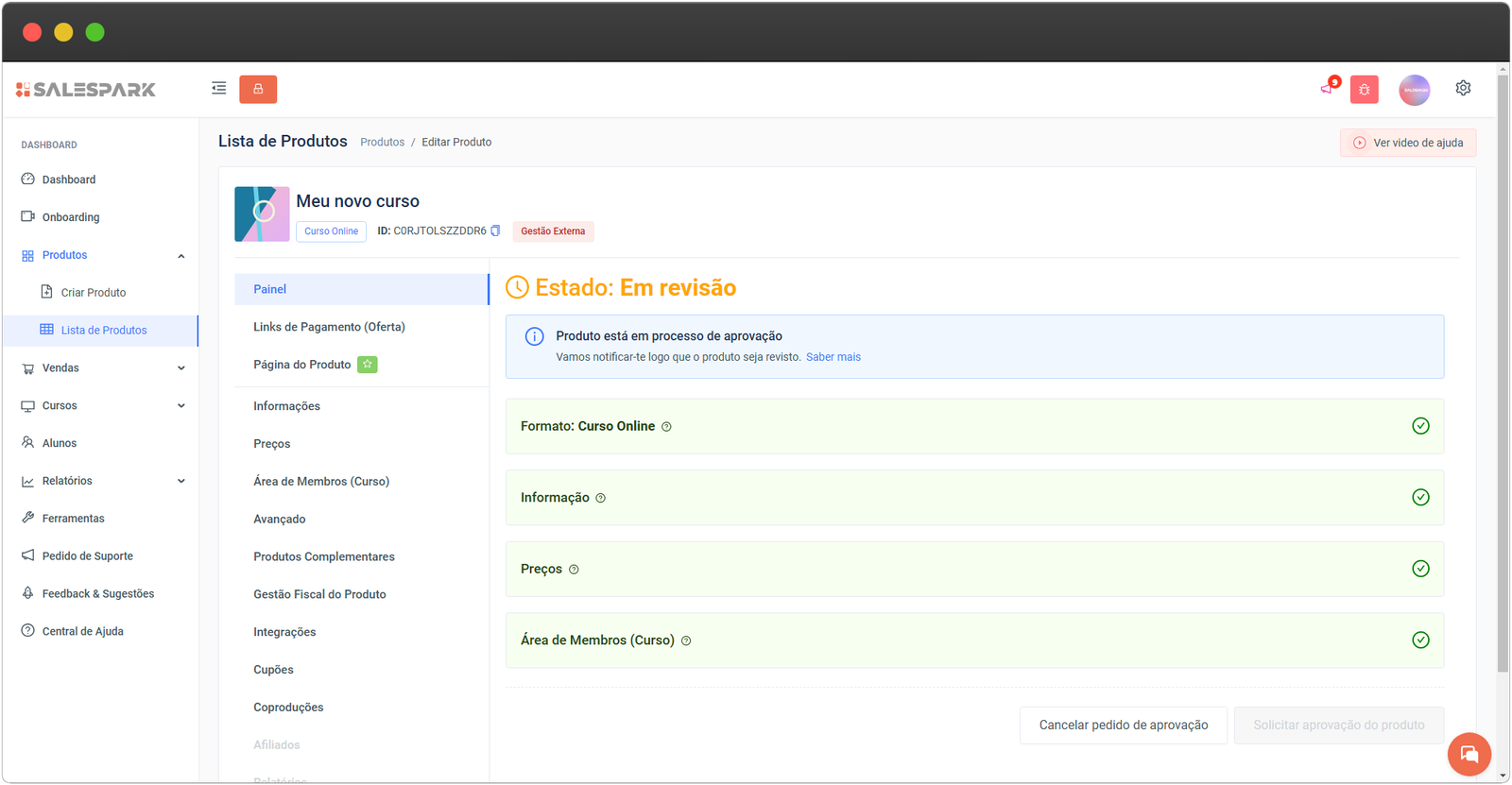Expand the Relatórios sidebar menu
1512x785 pixels.
[x=181, y=481]
